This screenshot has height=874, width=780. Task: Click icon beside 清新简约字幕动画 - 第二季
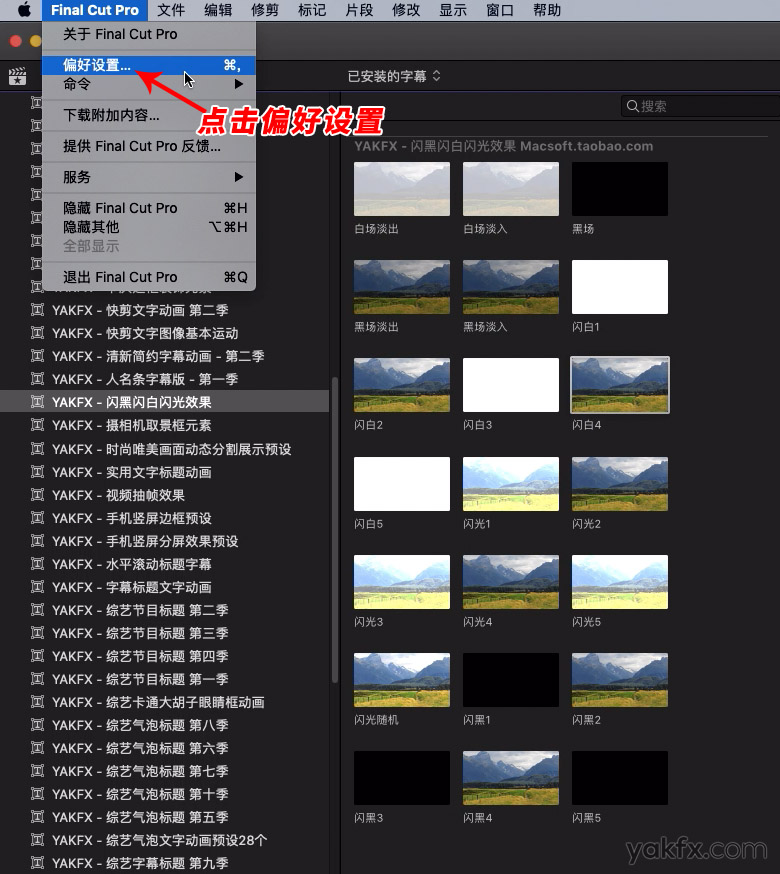coord(37,356)
